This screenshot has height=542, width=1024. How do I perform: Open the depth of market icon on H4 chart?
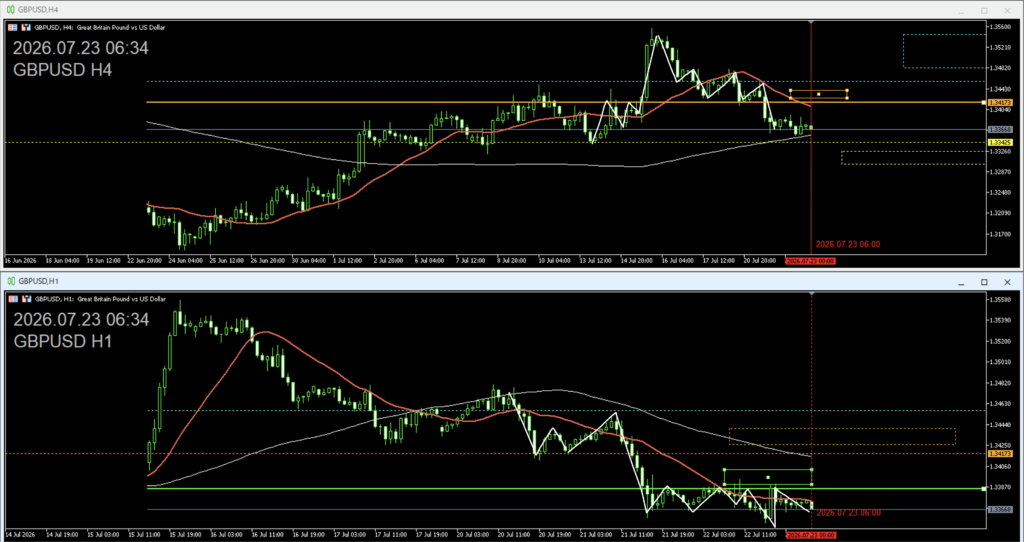(27, 27)
